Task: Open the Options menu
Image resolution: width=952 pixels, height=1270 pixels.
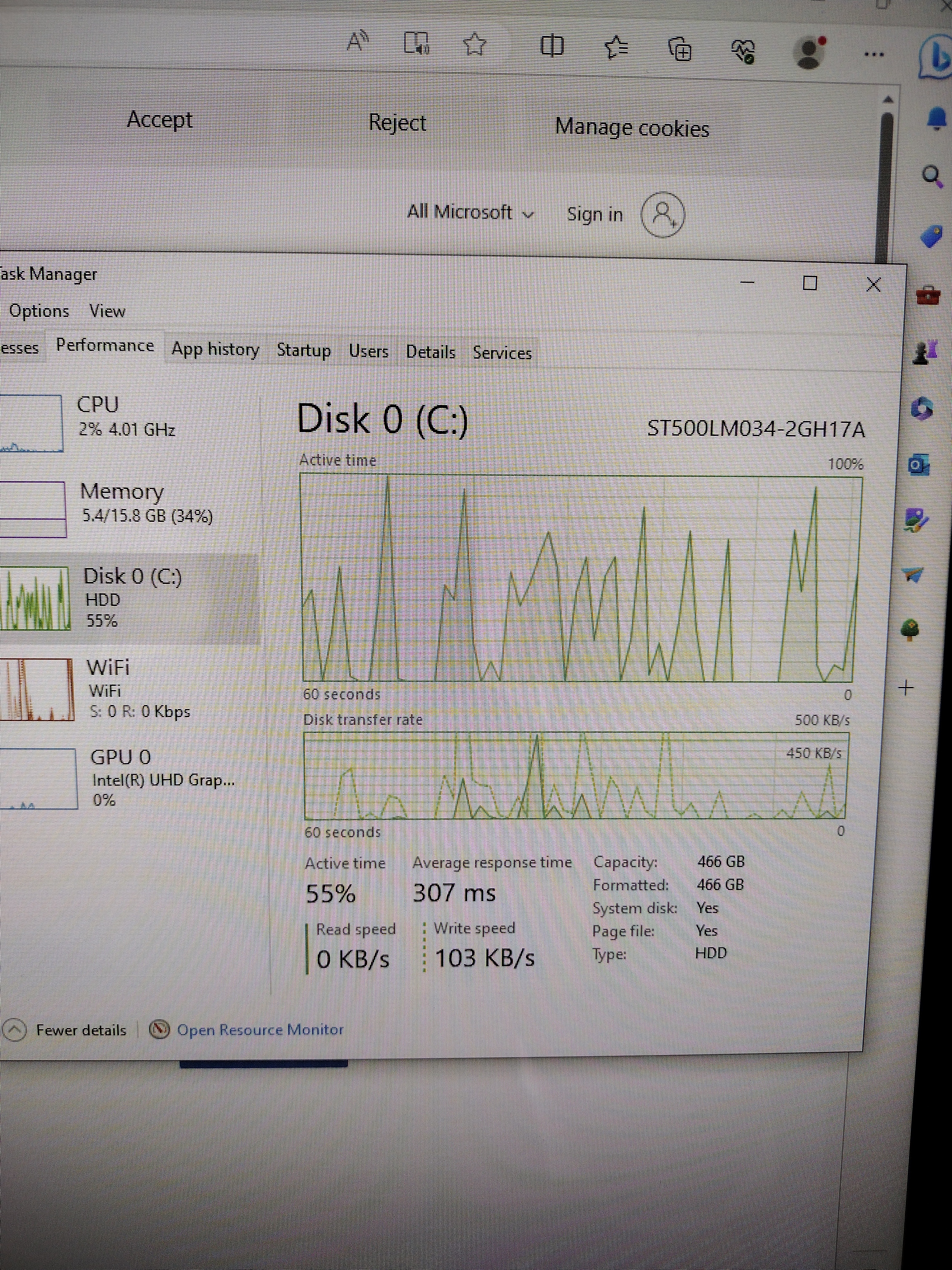Action: coord(39,311)
